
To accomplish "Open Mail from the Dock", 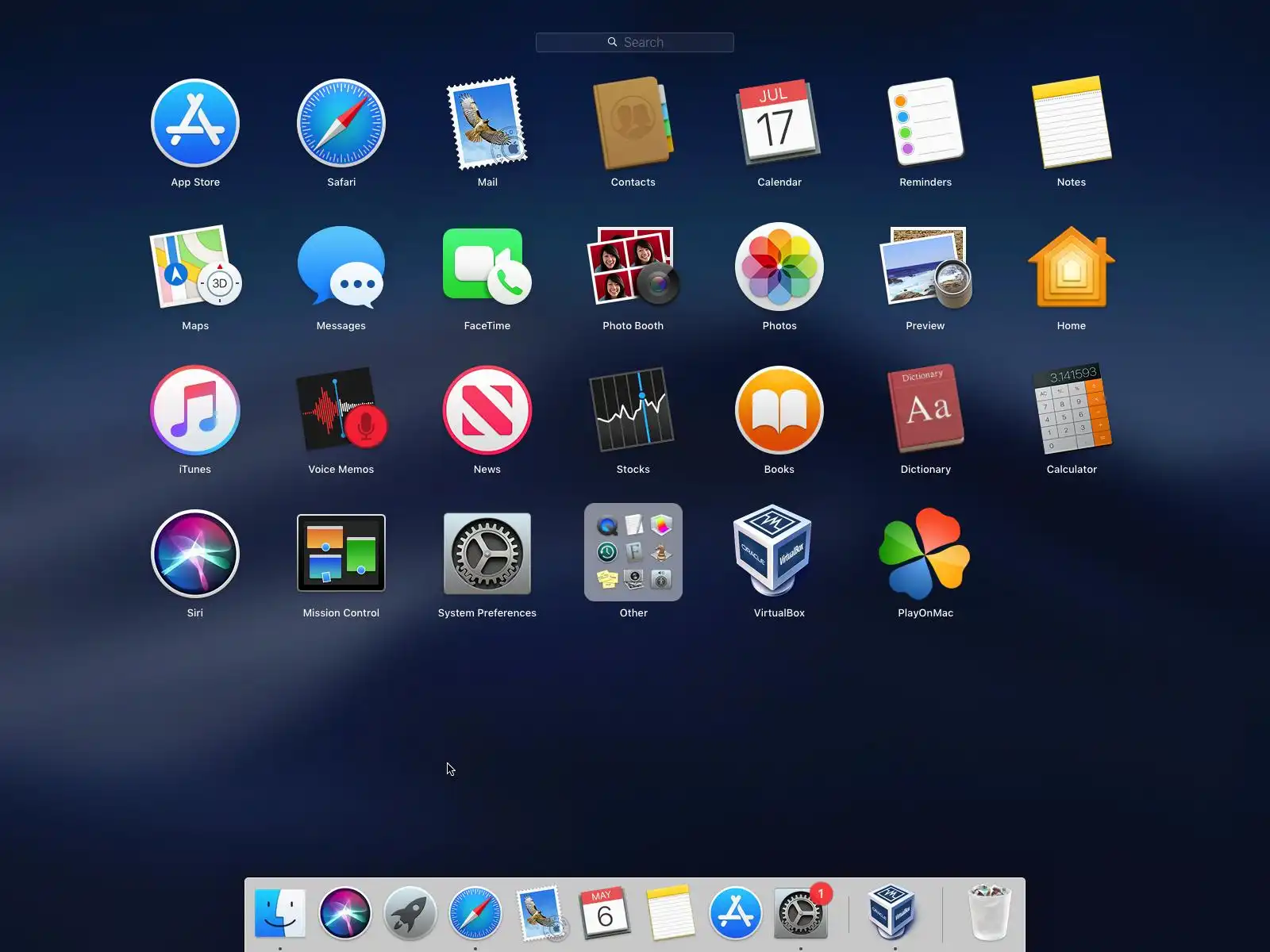I will pos(541,913).
